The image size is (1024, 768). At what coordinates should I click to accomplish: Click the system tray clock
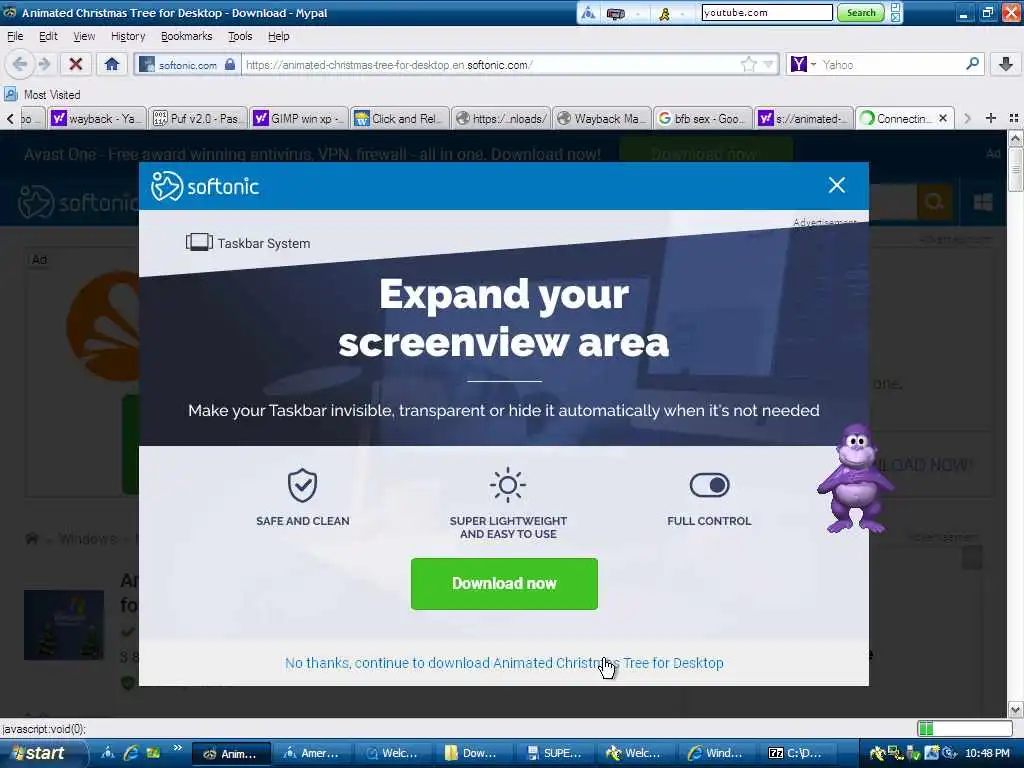(x=987, y=754)
